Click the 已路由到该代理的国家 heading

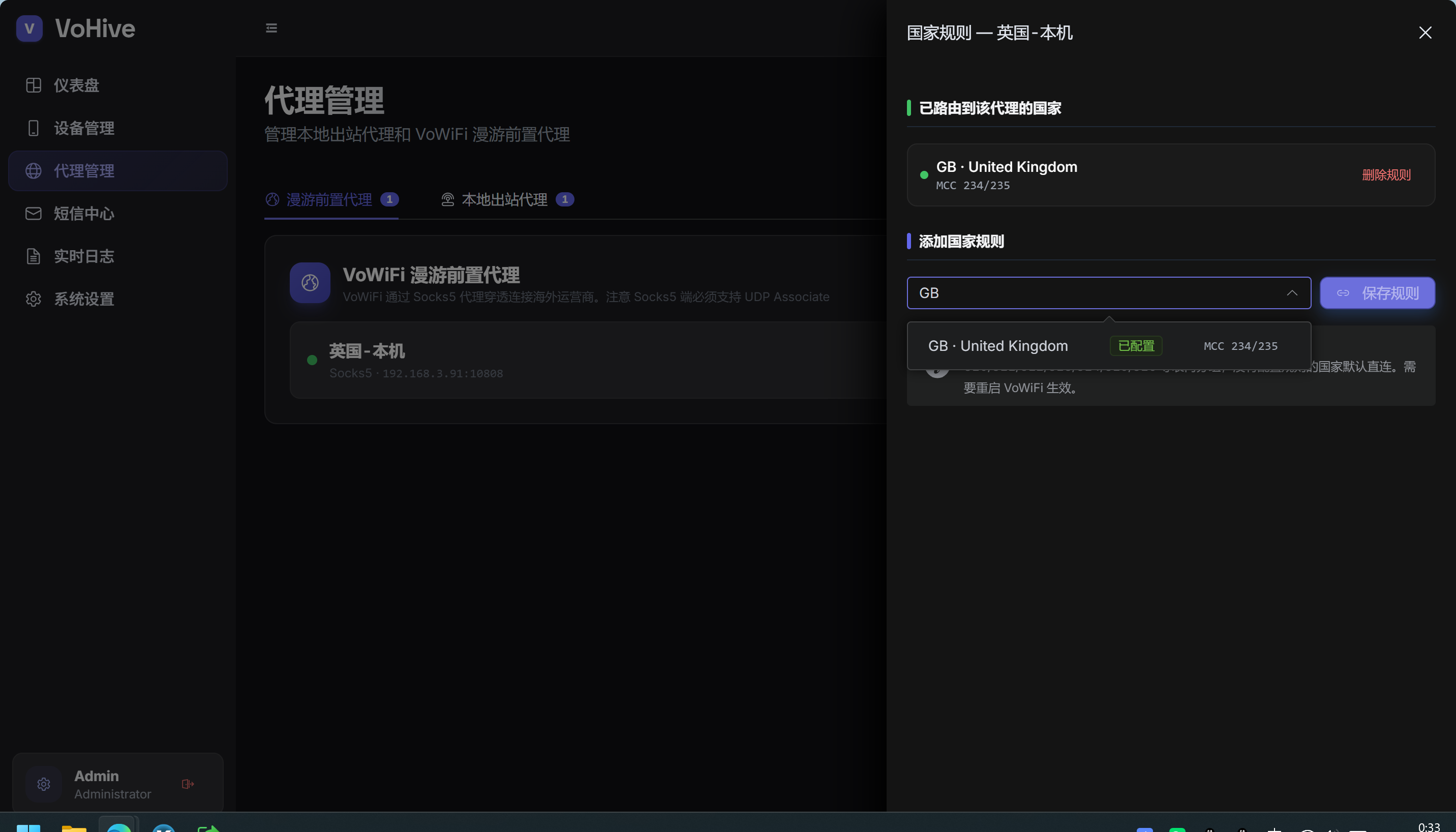(990, 108)
